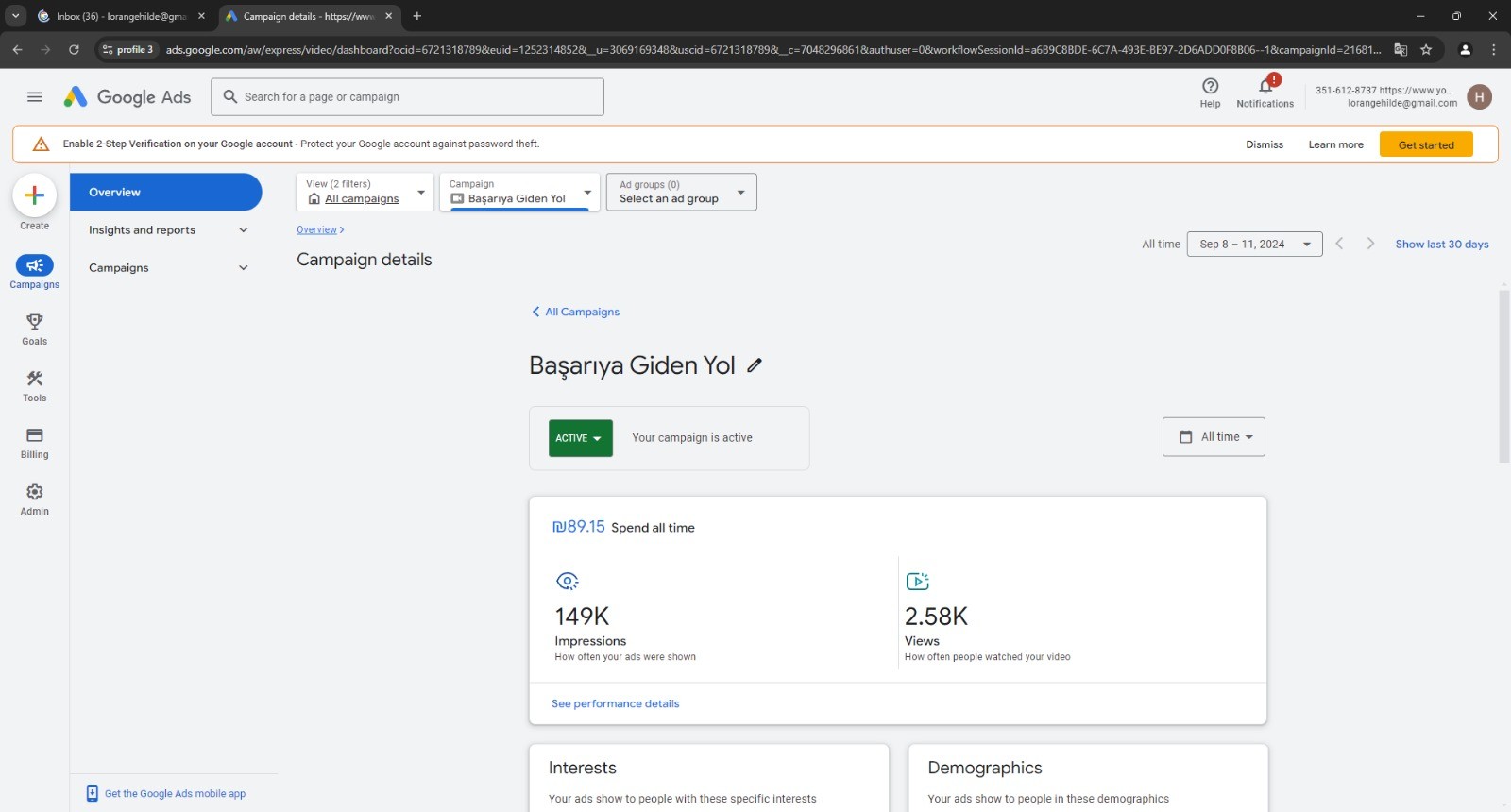
Task: Click the Impressions eye icon
Action: click(568, 581)
